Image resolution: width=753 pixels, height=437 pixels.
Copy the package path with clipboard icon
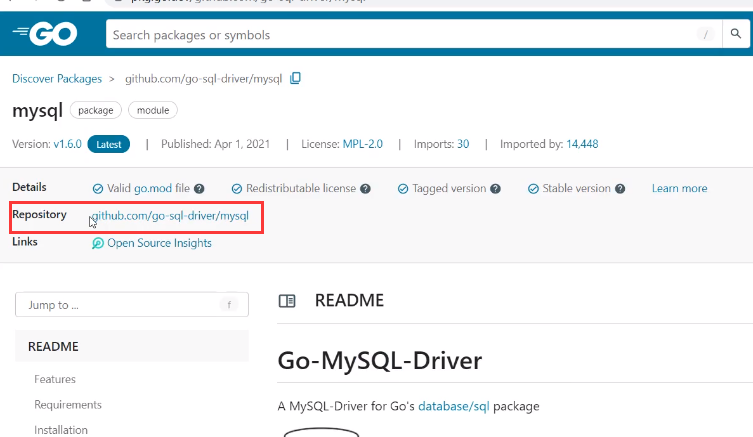point(295,78)
